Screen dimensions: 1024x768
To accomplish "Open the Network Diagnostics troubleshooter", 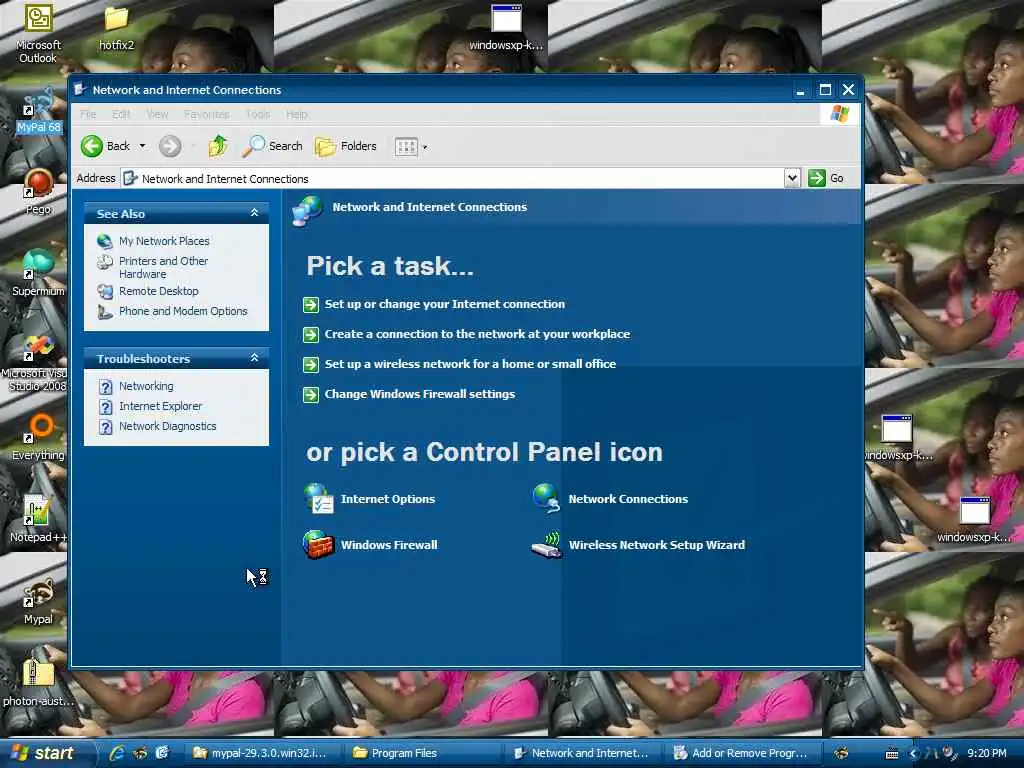I will point(167,426).
